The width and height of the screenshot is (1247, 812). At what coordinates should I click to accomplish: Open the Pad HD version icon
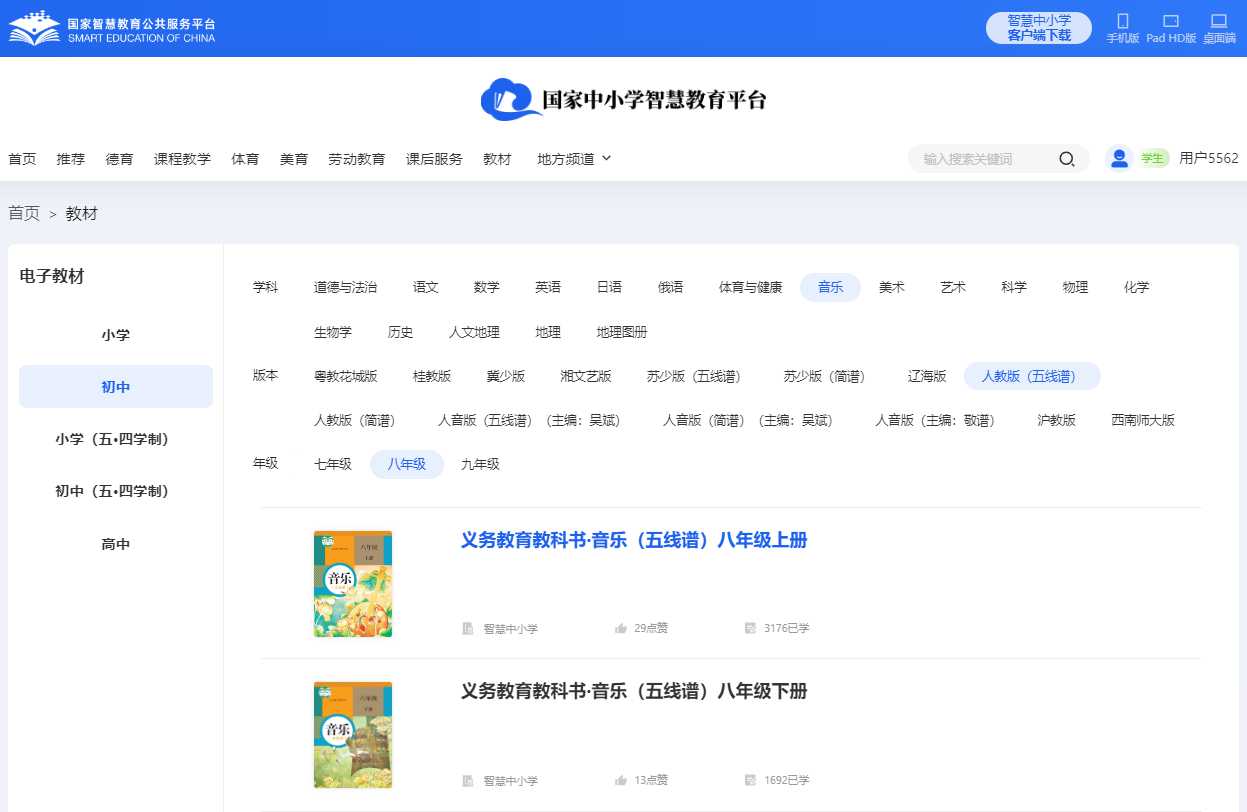pos(1171,21)
